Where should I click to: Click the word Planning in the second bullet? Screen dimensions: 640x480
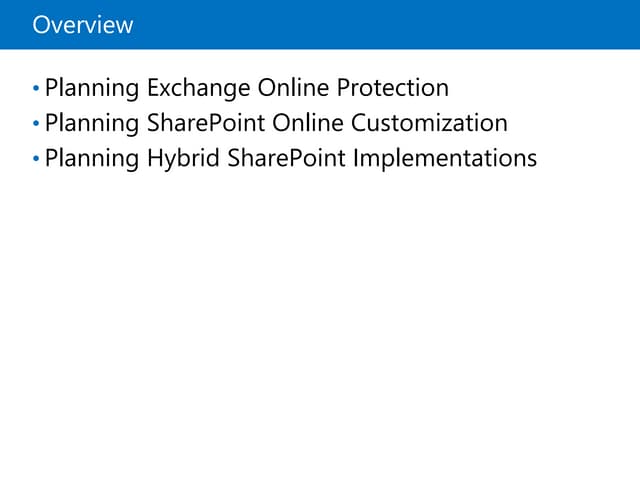[x=92, y=124]
